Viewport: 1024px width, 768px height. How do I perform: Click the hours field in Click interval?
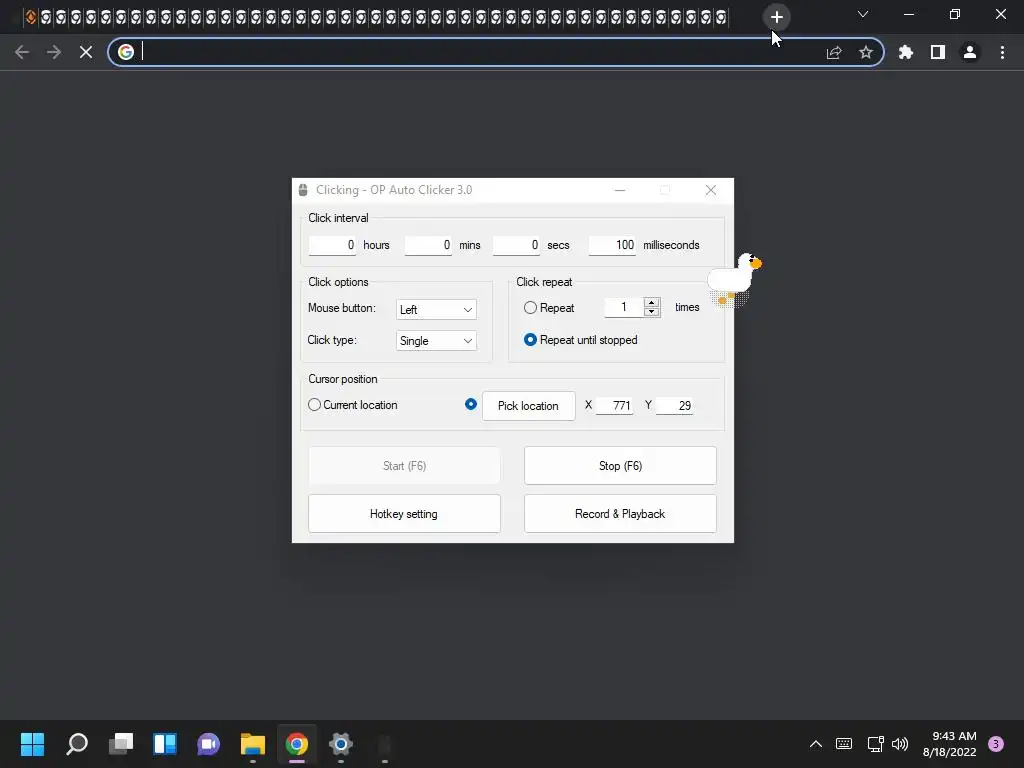click(x=332, y=245)
